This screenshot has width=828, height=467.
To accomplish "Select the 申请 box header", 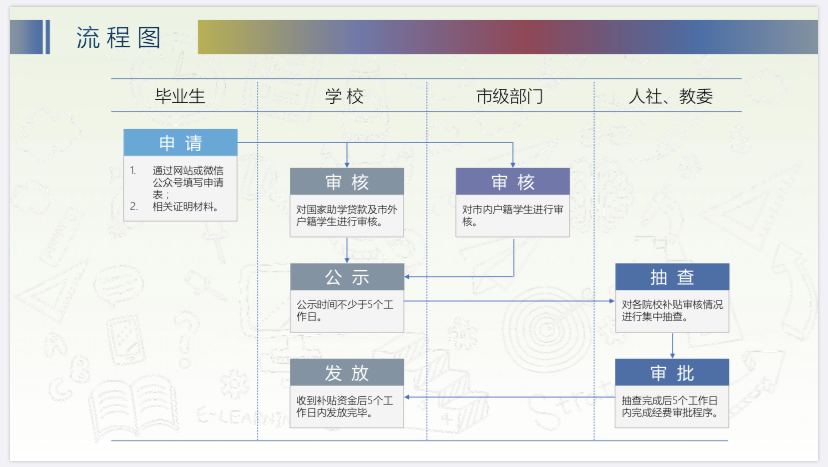I will 181,143.
